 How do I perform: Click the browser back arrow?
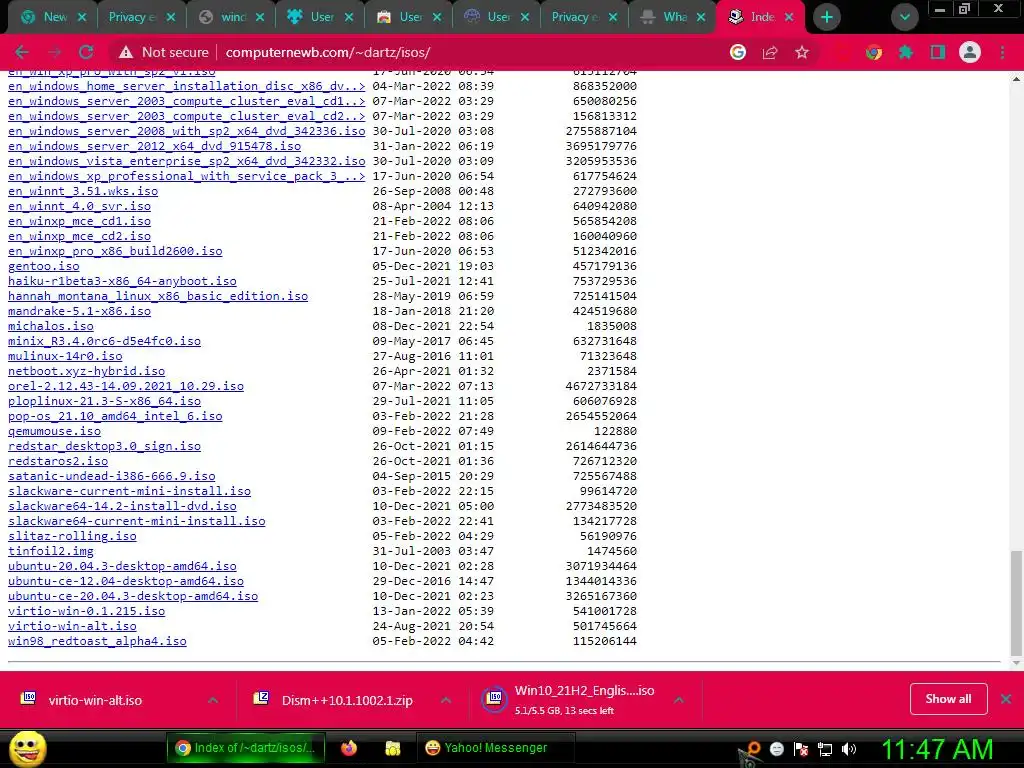(x=22, y=52)
